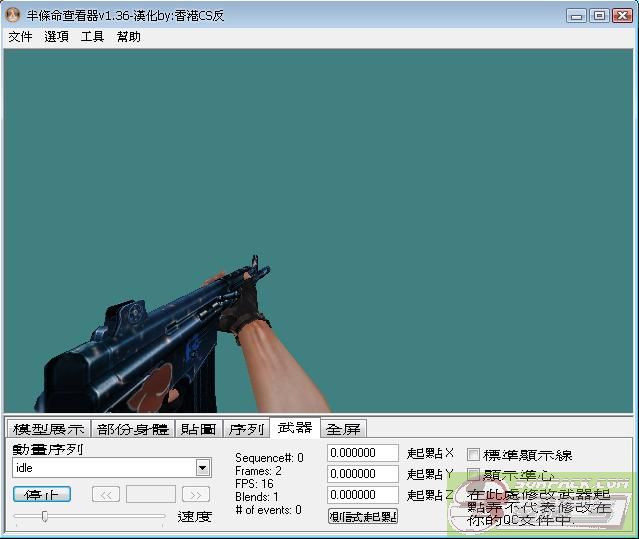The width and height of the screenshot is (639, 539).
Task: Switch to the 序列 tab
Action: (246, 429)
